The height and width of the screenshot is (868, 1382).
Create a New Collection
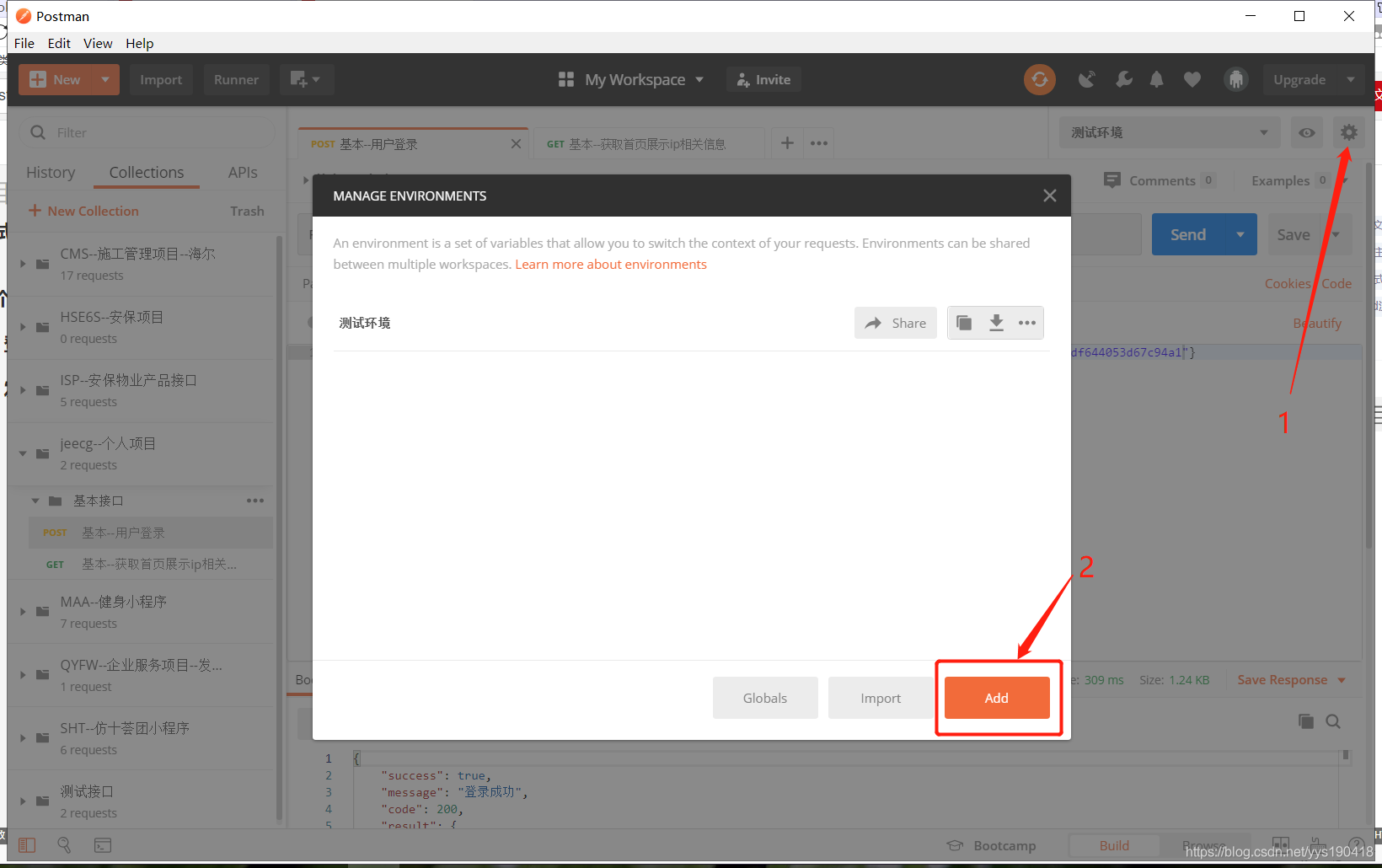tap(83, 211)
